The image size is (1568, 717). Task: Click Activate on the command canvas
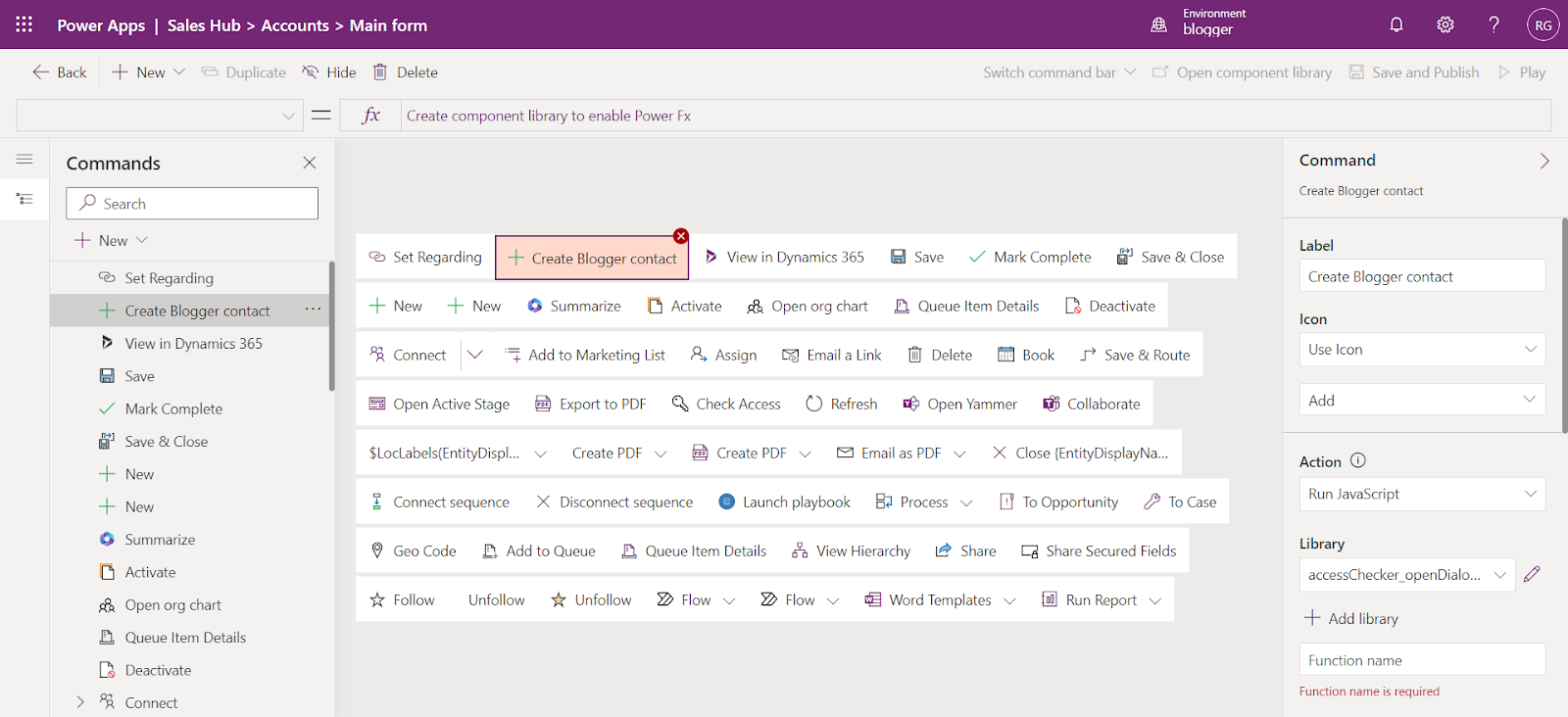click(x=685, y=307)
